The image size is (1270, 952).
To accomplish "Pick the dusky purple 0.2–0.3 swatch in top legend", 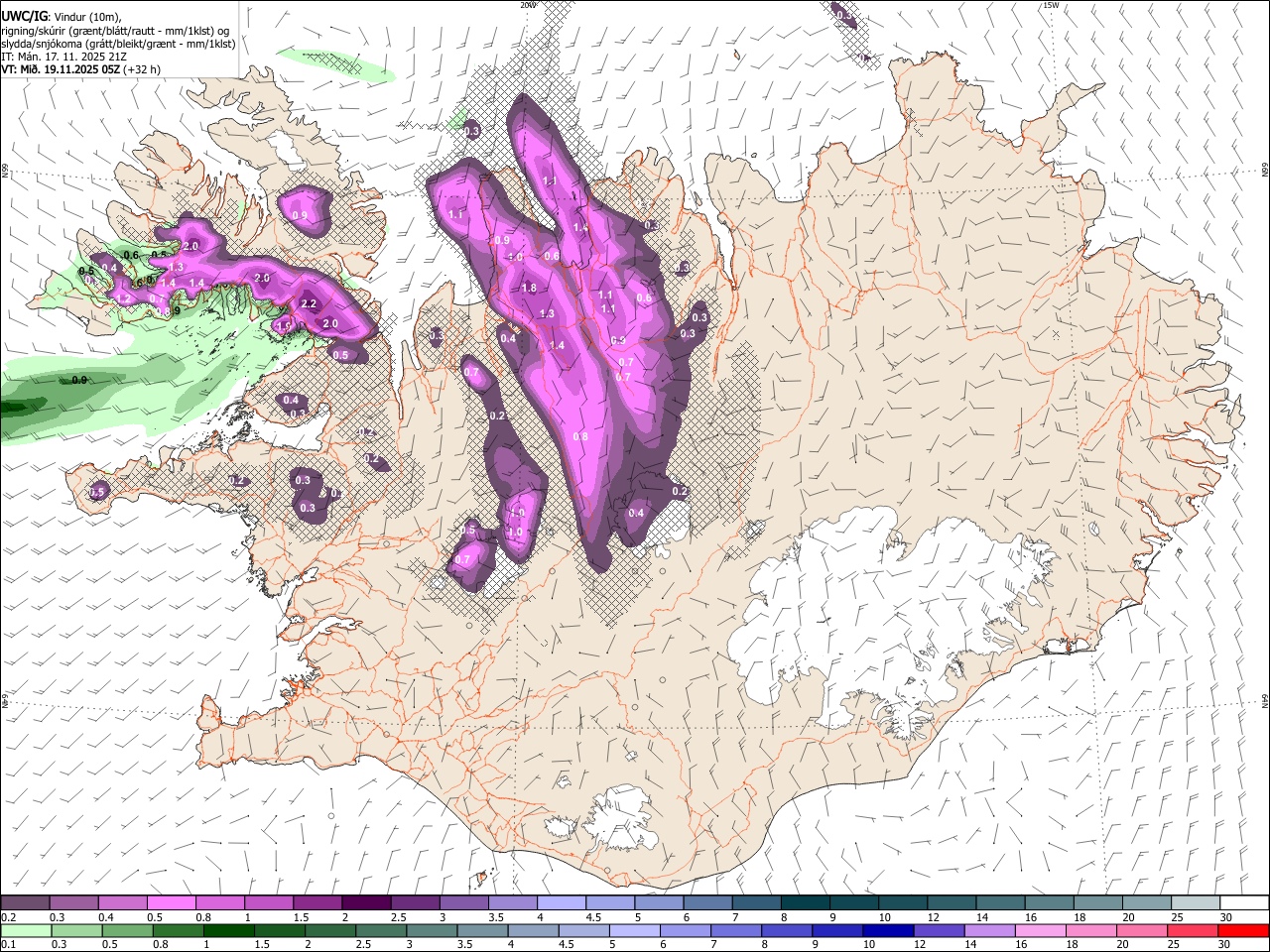I will [25, 903].
